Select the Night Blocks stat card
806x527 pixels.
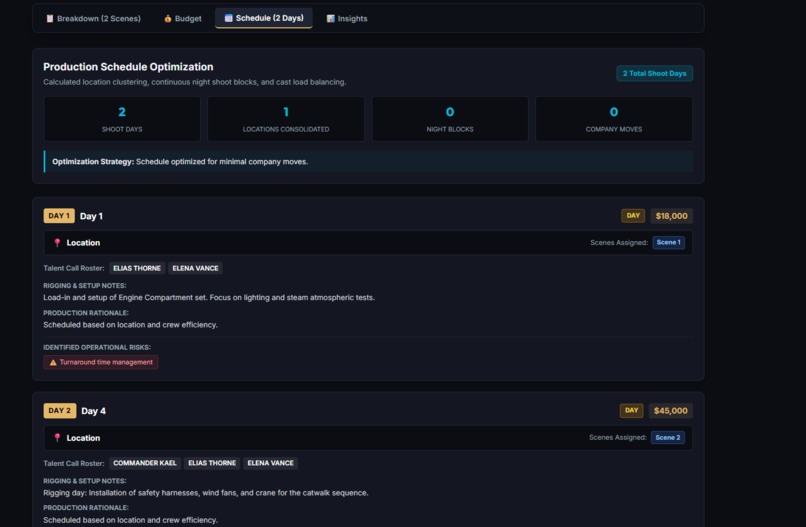(450, 119)
